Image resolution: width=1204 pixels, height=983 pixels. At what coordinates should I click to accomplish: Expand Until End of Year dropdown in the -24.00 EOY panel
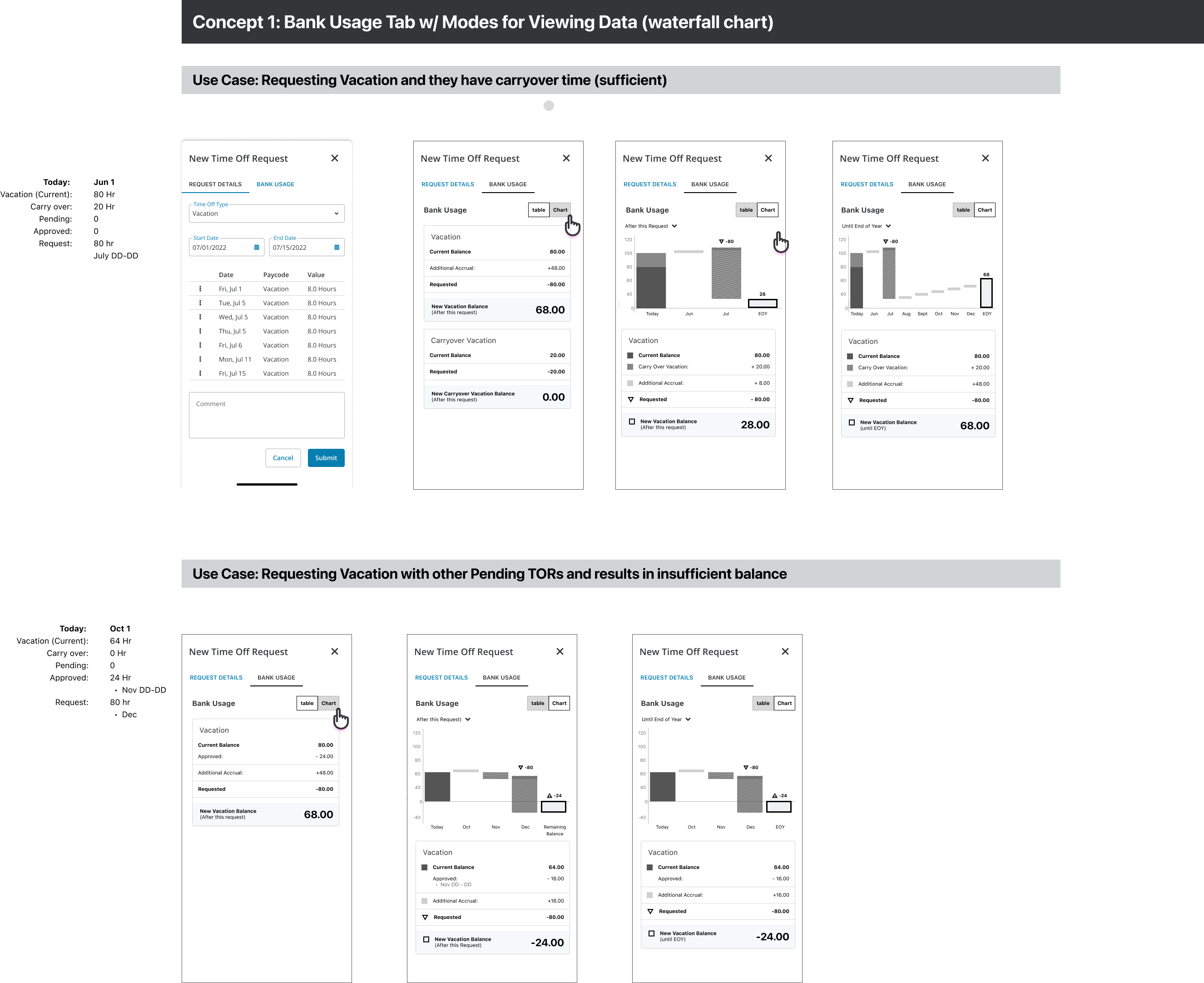coord(666,720)
